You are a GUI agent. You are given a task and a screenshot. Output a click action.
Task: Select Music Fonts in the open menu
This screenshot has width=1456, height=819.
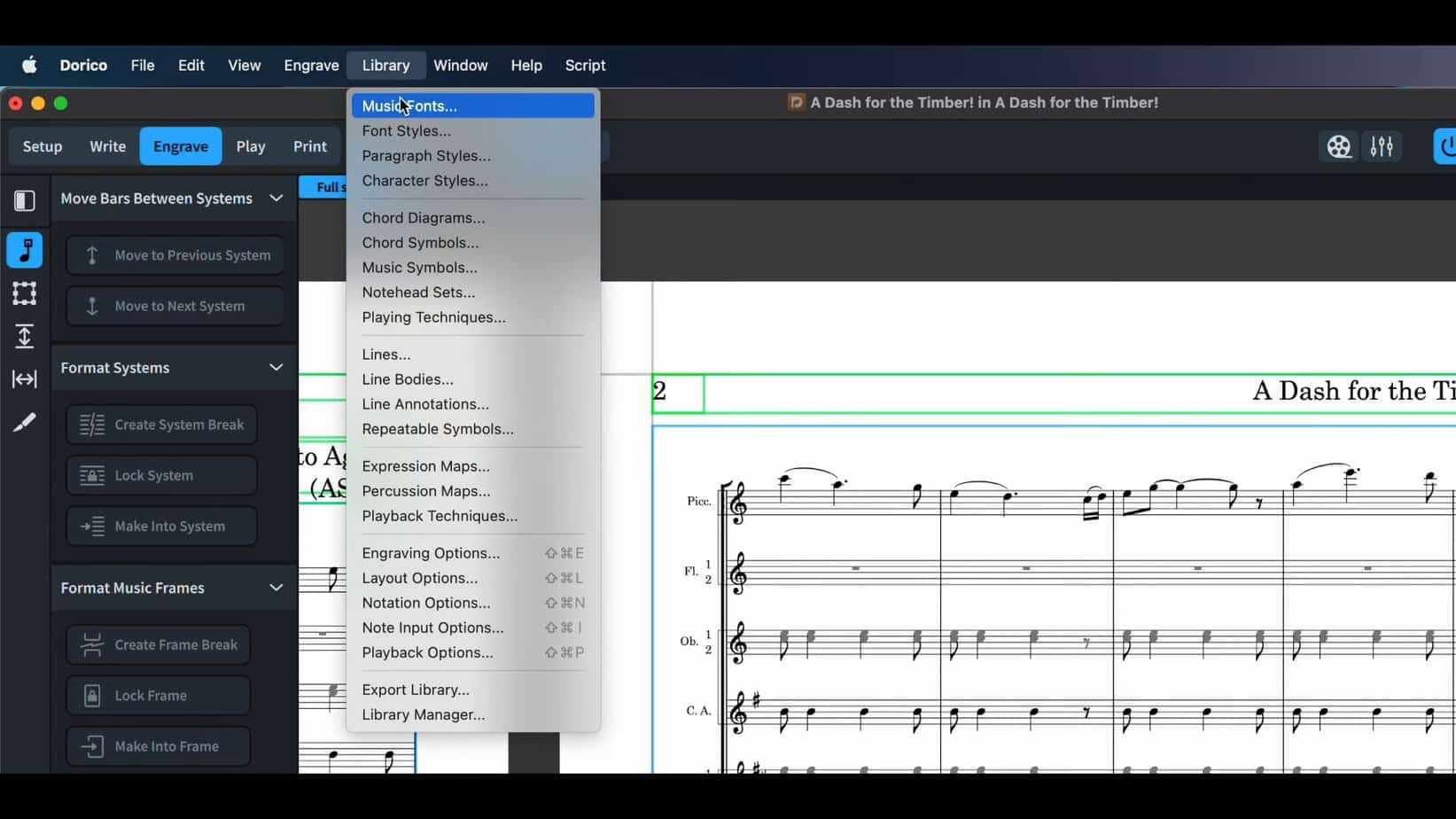pyautogui.click(x=409, y=105)
